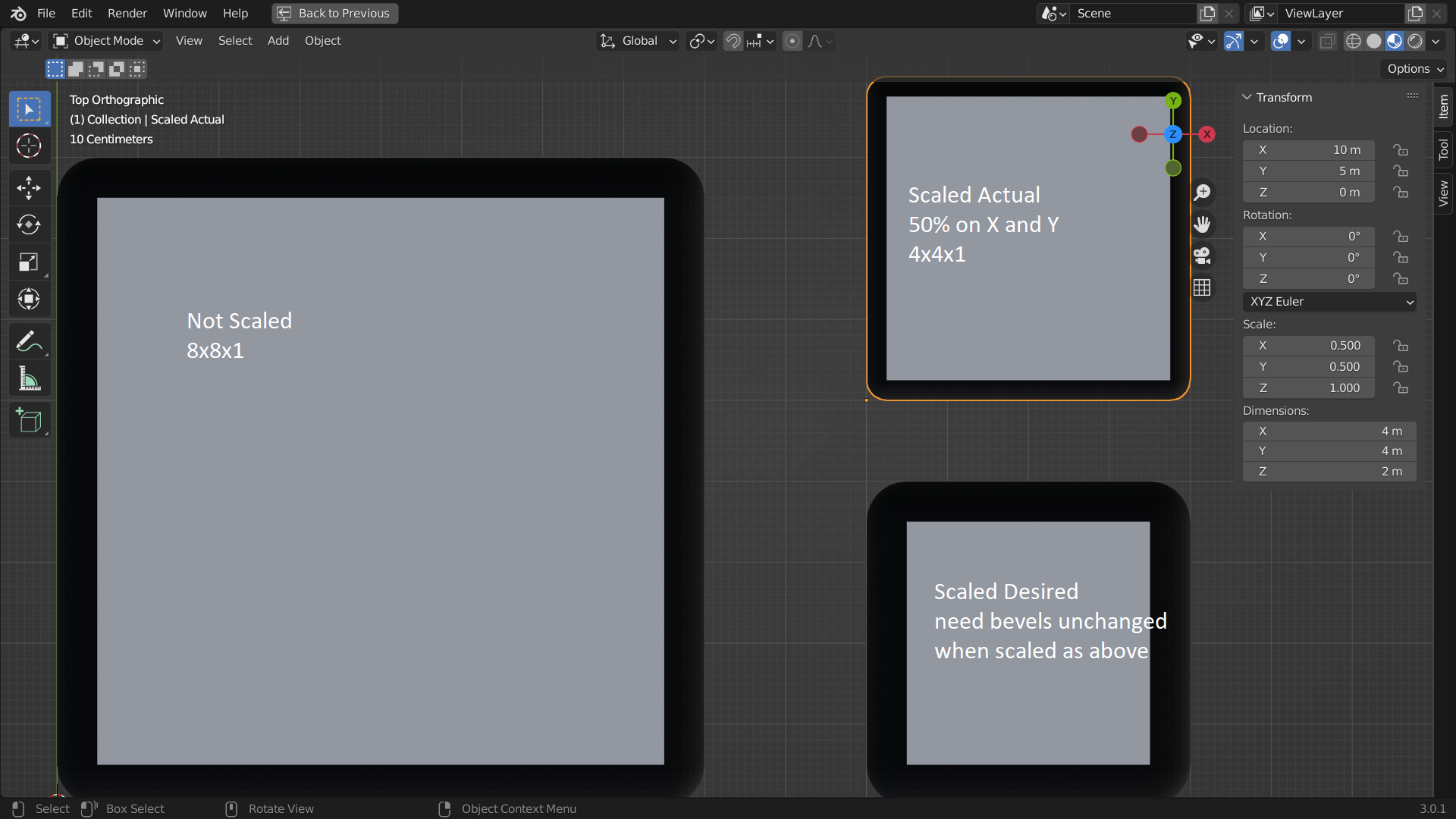Image resolution: width=1456 pixels, height=819 pixels.
Task: Switch to the Tool sidebar tab
Action: [x=1444, y=149]
